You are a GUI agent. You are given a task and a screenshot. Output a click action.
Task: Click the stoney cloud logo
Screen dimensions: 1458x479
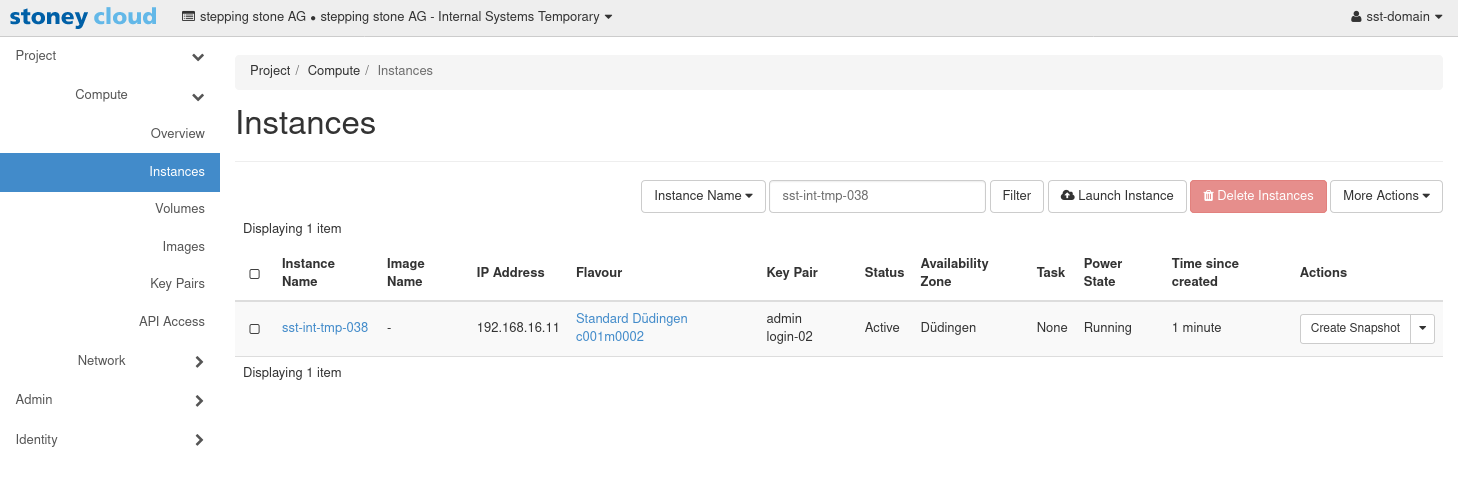[x=83, y=17]
